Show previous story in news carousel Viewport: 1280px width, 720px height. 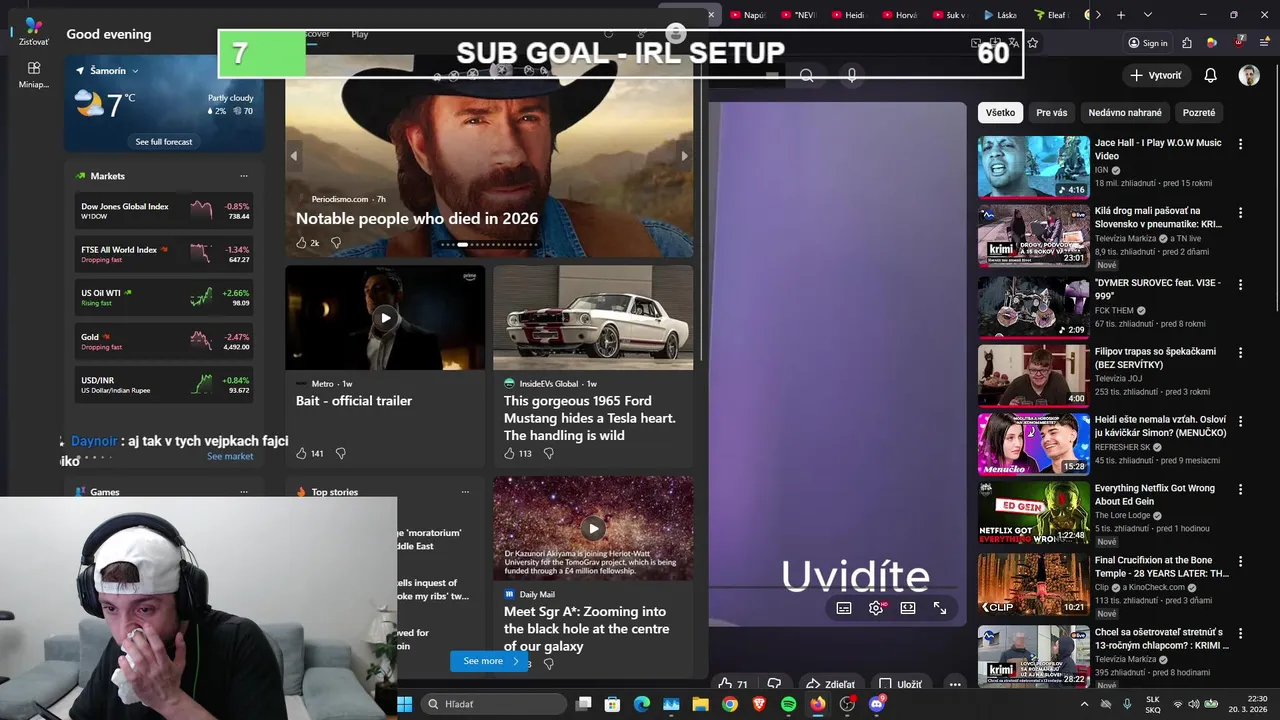tap(294, 156)
